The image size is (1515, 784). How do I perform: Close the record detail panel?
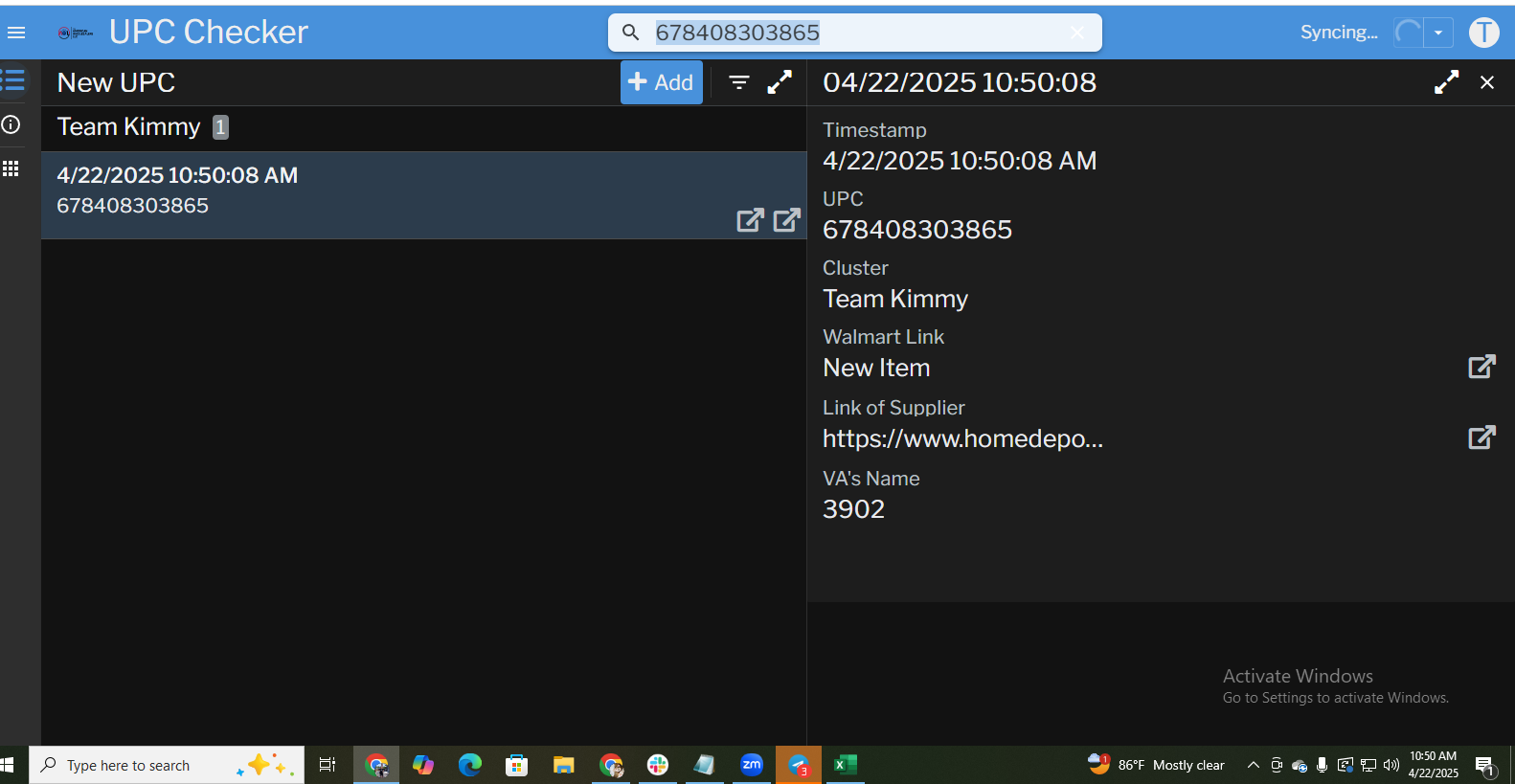[x=1486, y=82]
